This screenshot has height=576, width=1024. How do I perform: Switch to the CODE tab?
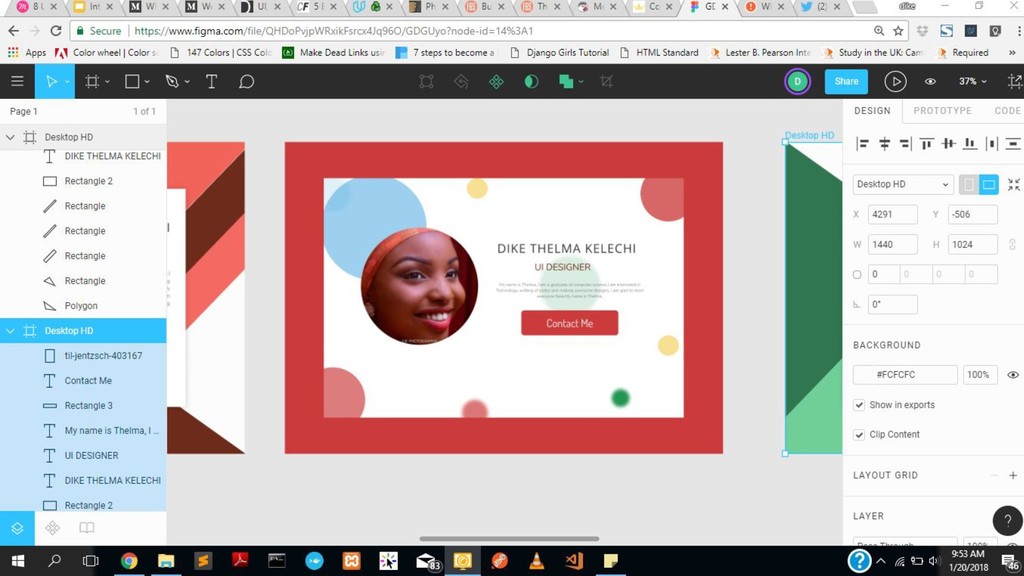[1008, 111]
